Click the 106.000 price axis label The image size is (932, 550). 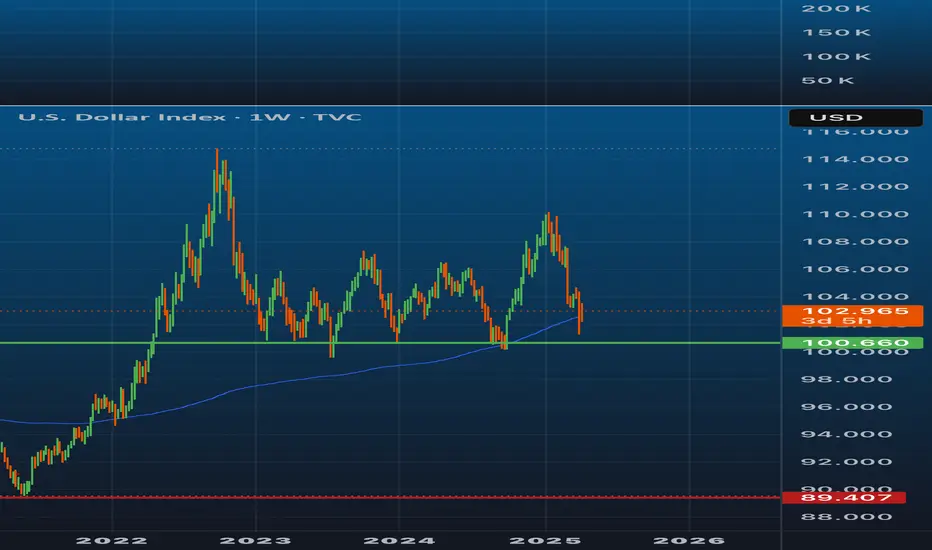tap(855, 269)
